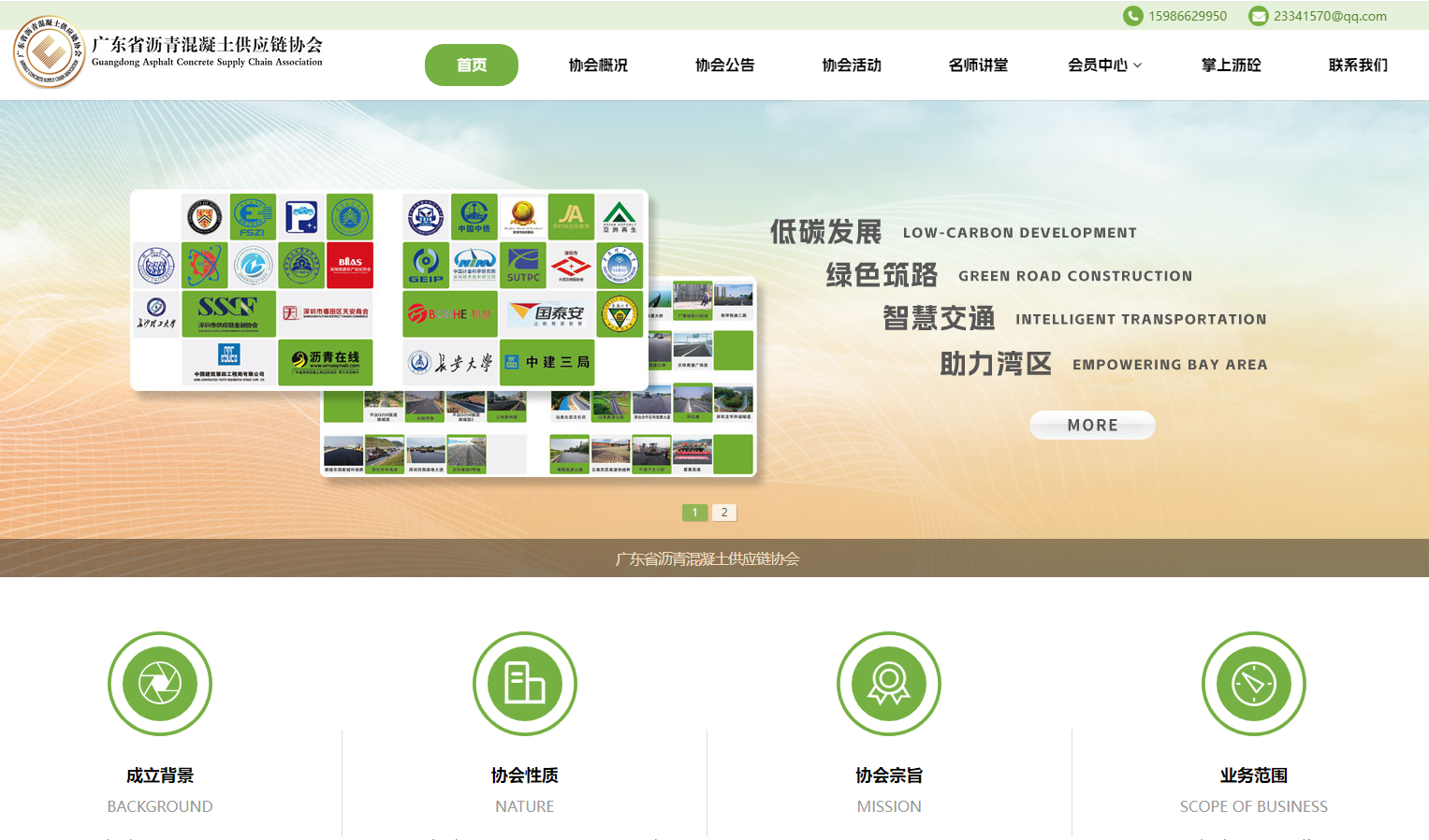Click the SCOPE OF BUSINESS subtitle
Image resolution: width=1429 pixels, height=840 pixels.
(x=1254, y=806)
